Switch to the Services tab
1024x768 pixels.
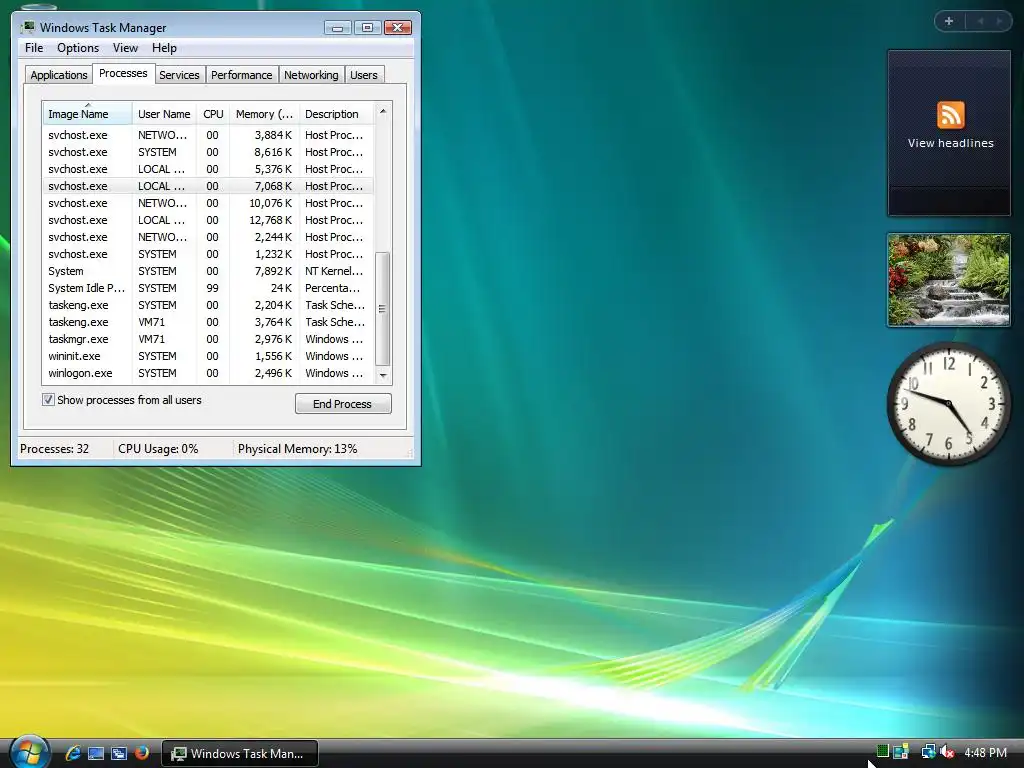click(179, 75)
